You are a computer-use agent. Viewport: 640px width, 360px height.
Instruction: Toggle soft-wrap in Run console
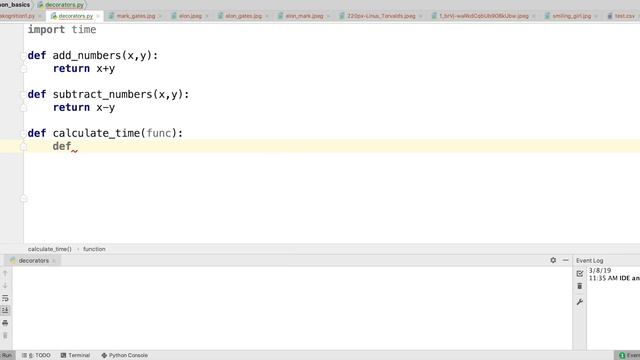pos(5,298)
